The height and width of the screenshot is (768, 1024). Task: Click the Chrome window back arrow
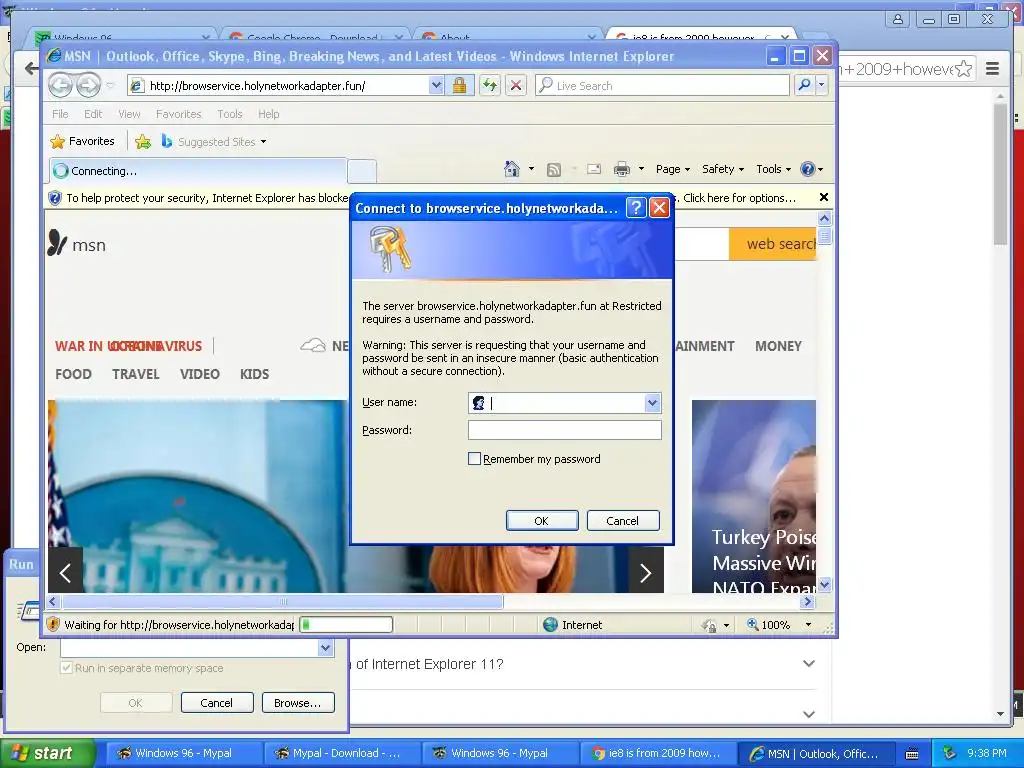click(31, 68)
